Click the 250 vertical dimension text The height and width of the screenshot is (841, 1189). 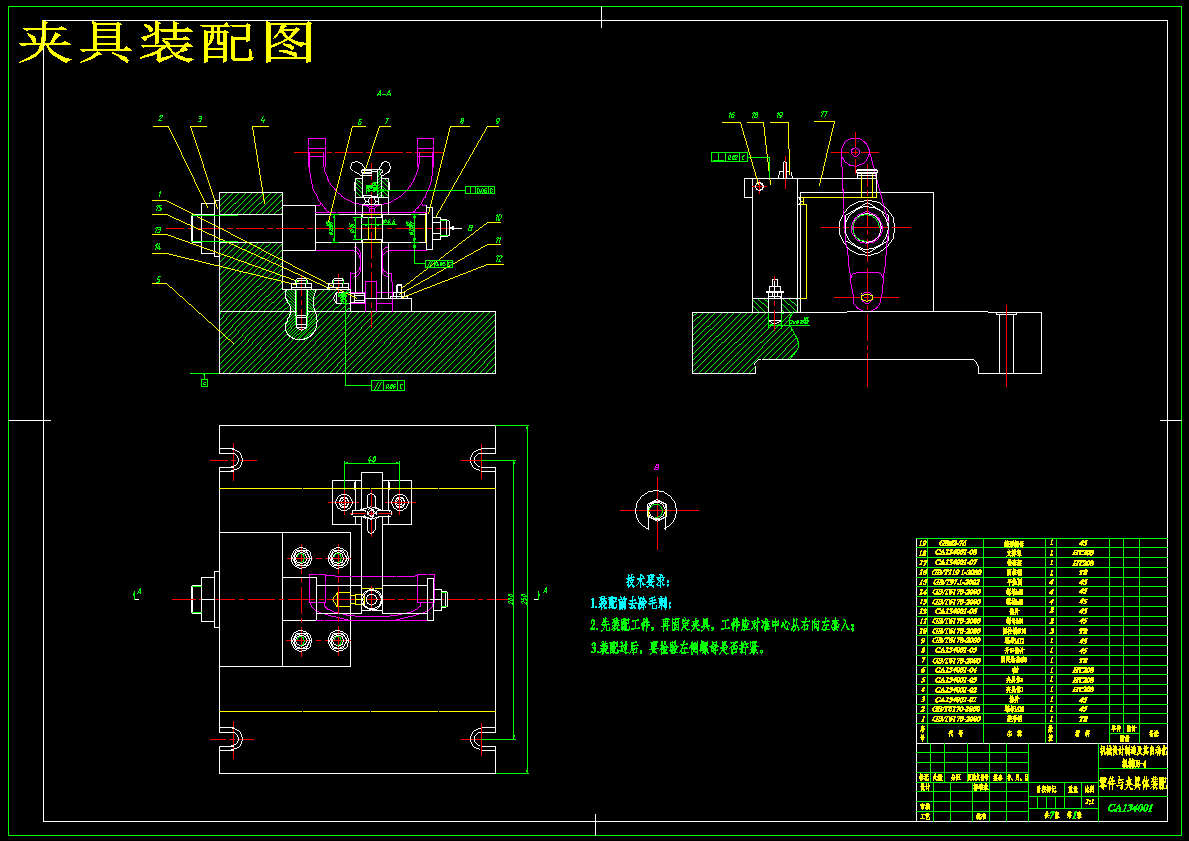[x=523, y=599]
